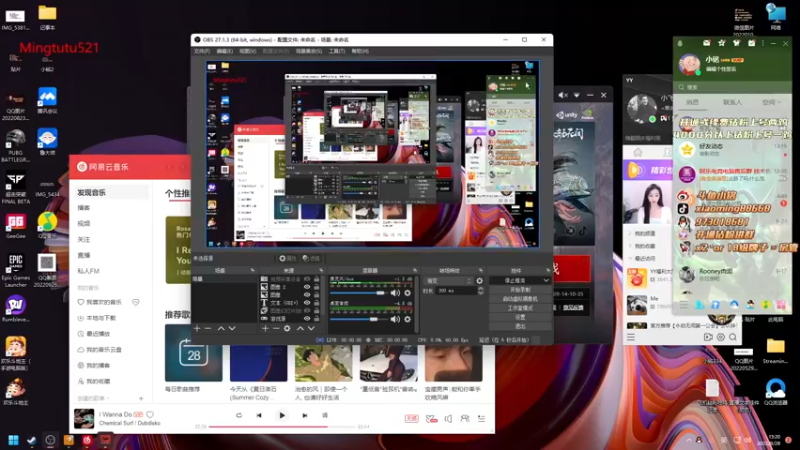Open transition properties gear in OBS
800x450 pixels.
[480, 281]
